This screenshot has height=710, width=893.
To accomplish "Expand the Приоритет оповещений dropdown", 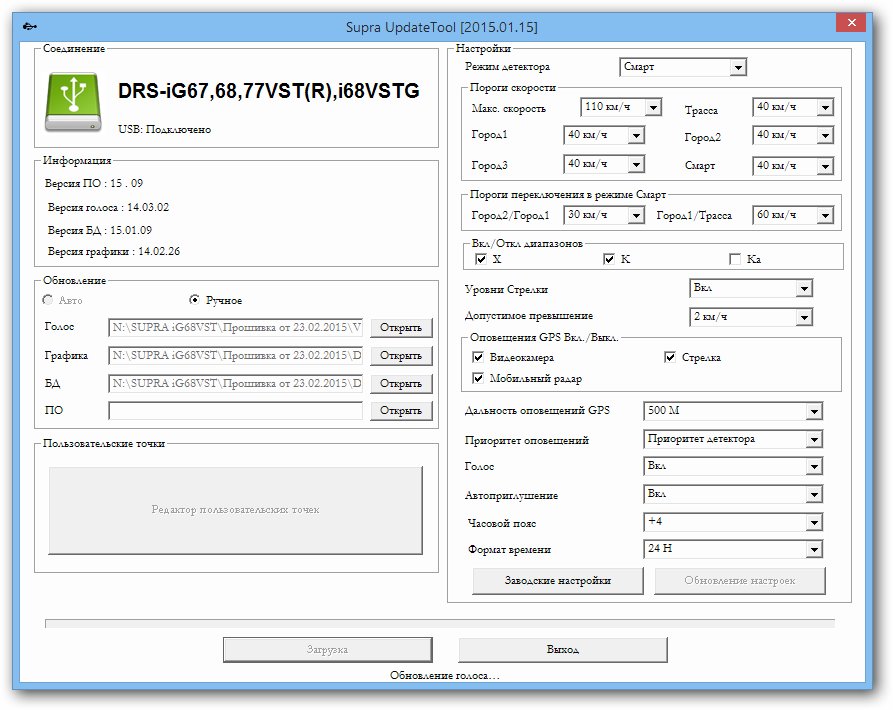I will 733,439.
